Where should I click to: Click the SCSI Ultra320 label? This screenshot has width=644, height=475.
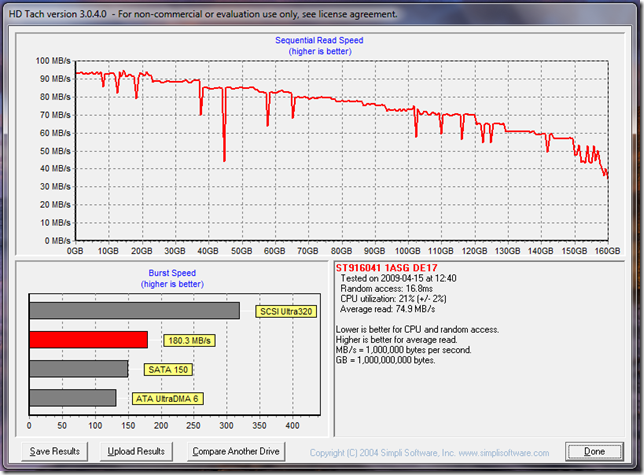(286, 310)
